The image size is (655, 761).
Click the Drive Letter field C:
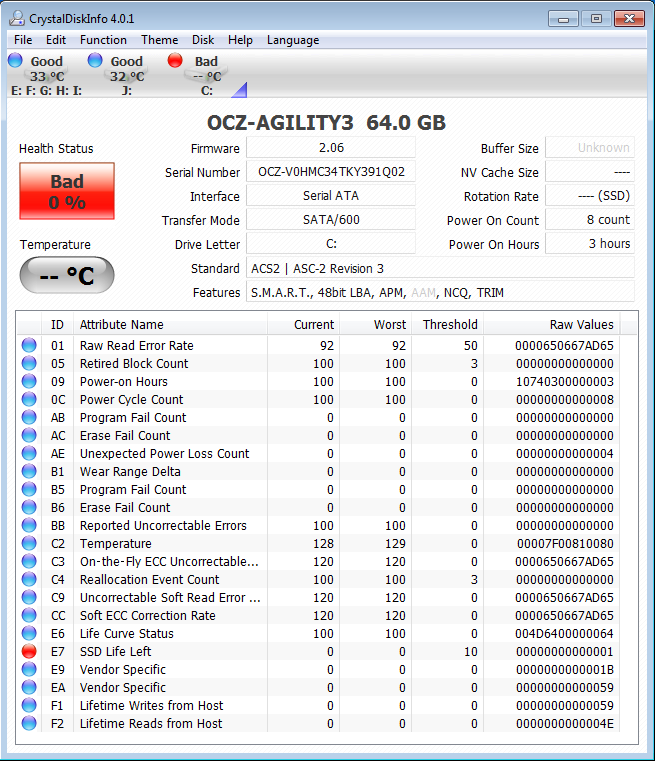[x=331, y=244]
